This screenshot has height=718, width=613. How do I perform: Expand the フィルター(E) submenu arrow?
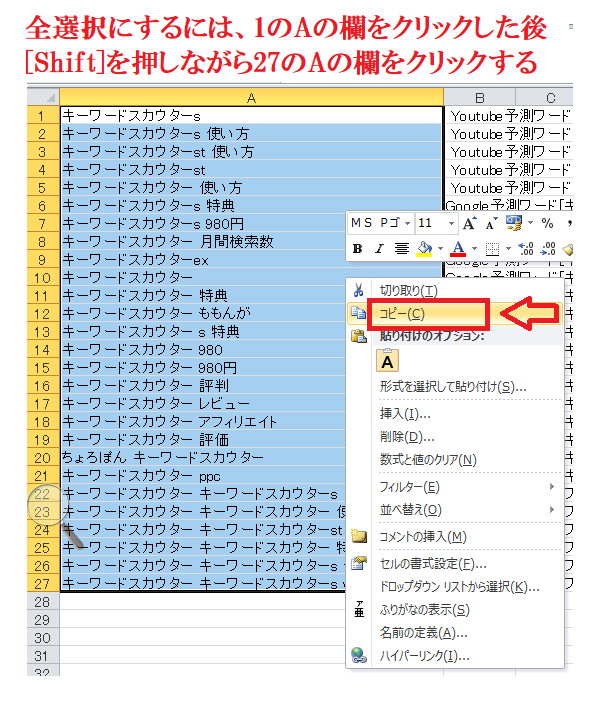click(552, 486)
